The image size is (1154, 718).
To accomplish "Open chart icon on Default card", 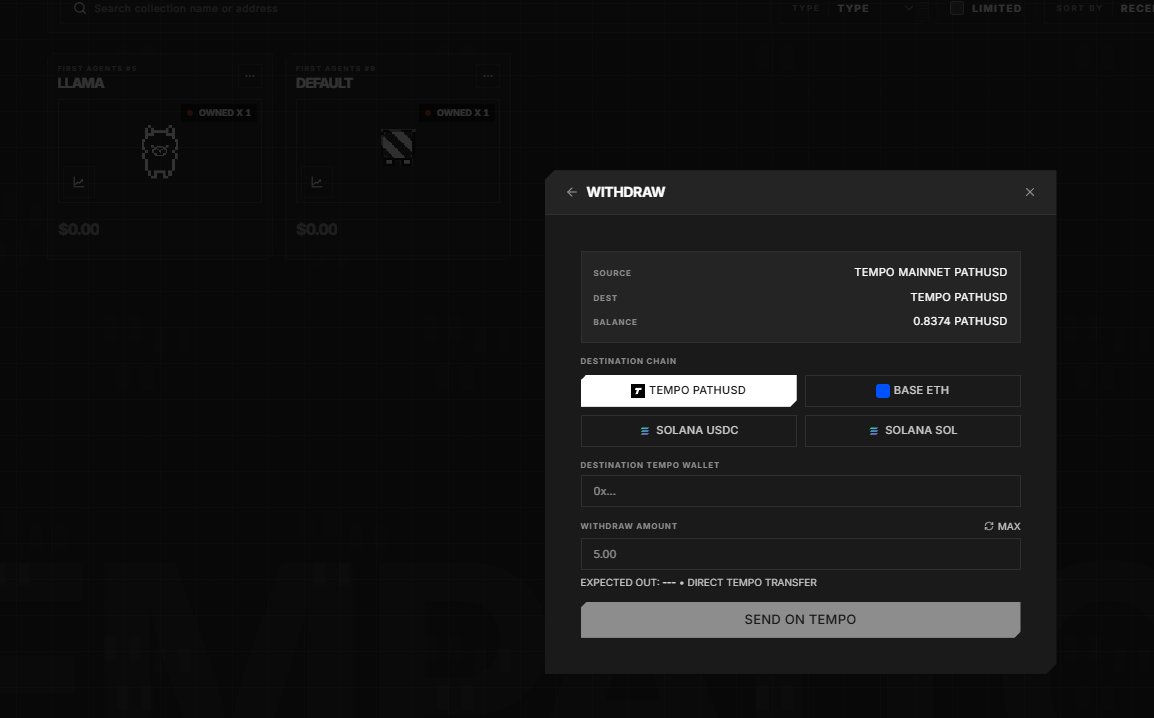I will (x=316, y=182).
